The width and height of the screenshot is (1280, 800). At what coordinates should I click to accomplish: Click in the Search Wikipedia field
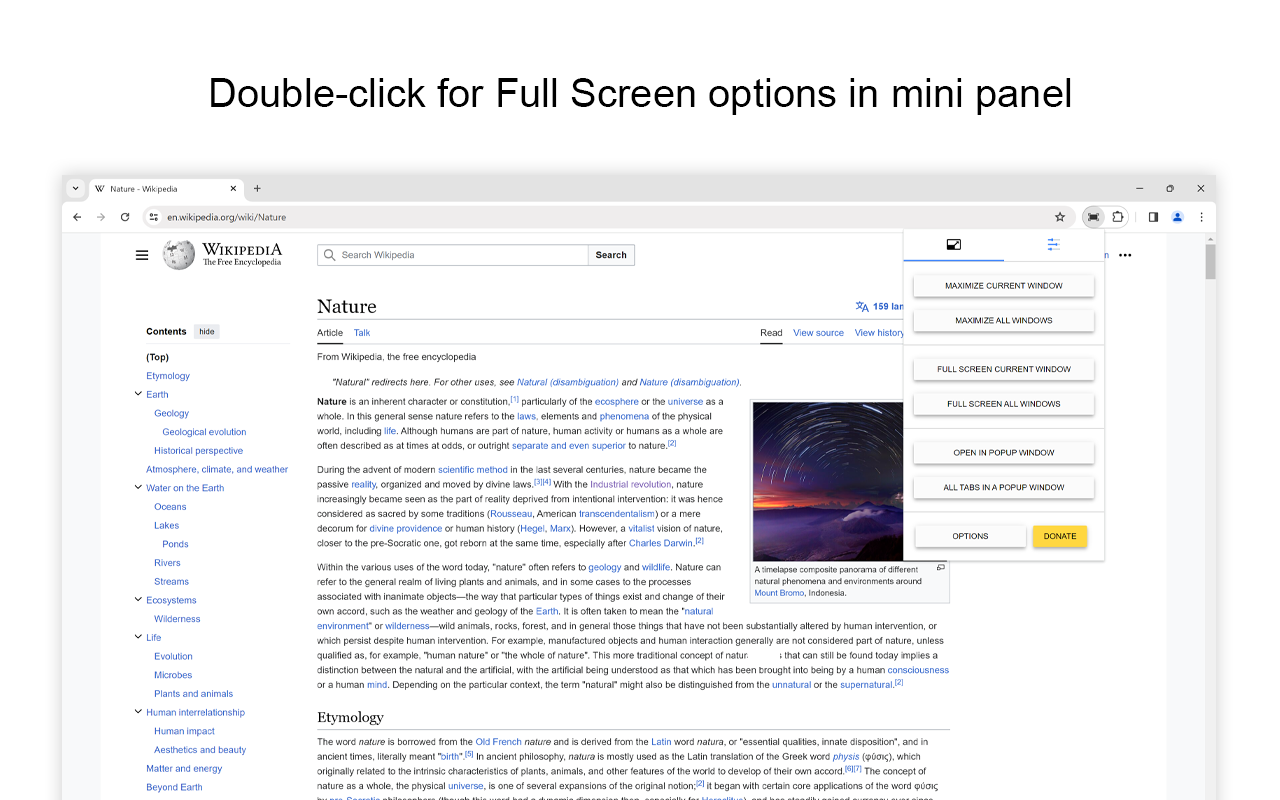(452, 255)
